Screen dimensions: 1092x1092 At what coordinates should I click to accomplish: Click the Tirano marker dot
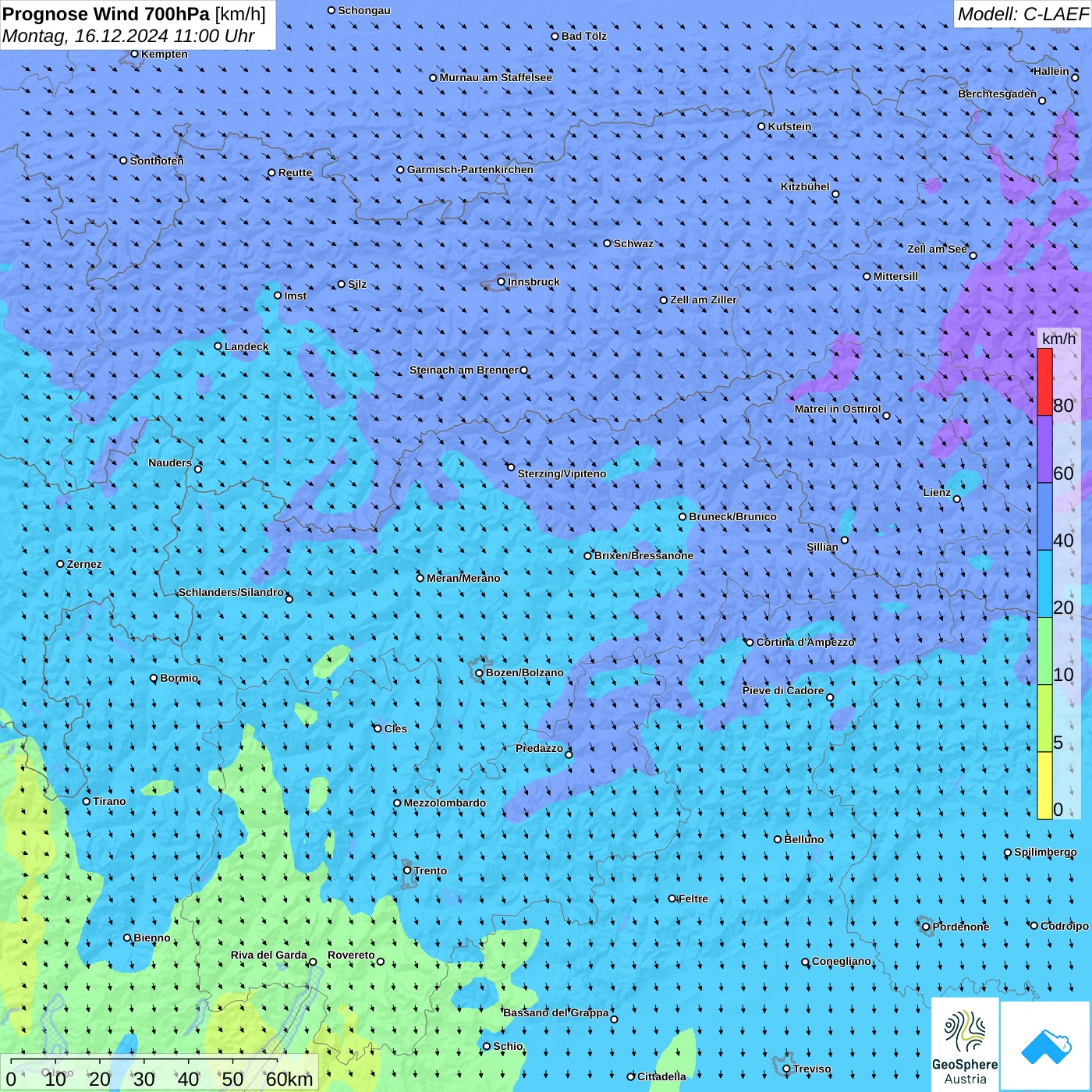pyautogui.click(x=87, y=801)
